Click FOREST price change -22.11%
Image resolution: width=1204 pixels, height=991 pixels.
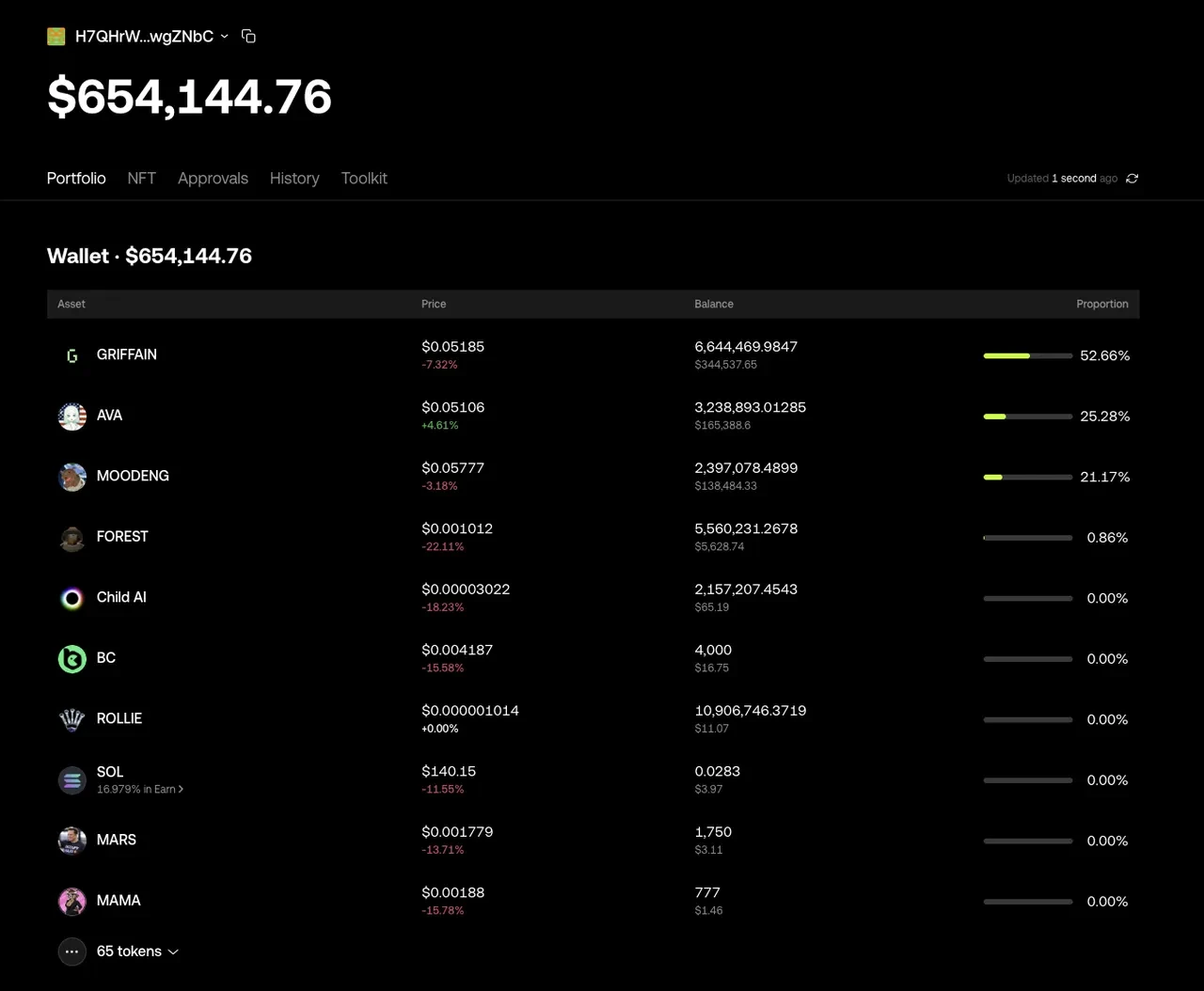(443, 546)
